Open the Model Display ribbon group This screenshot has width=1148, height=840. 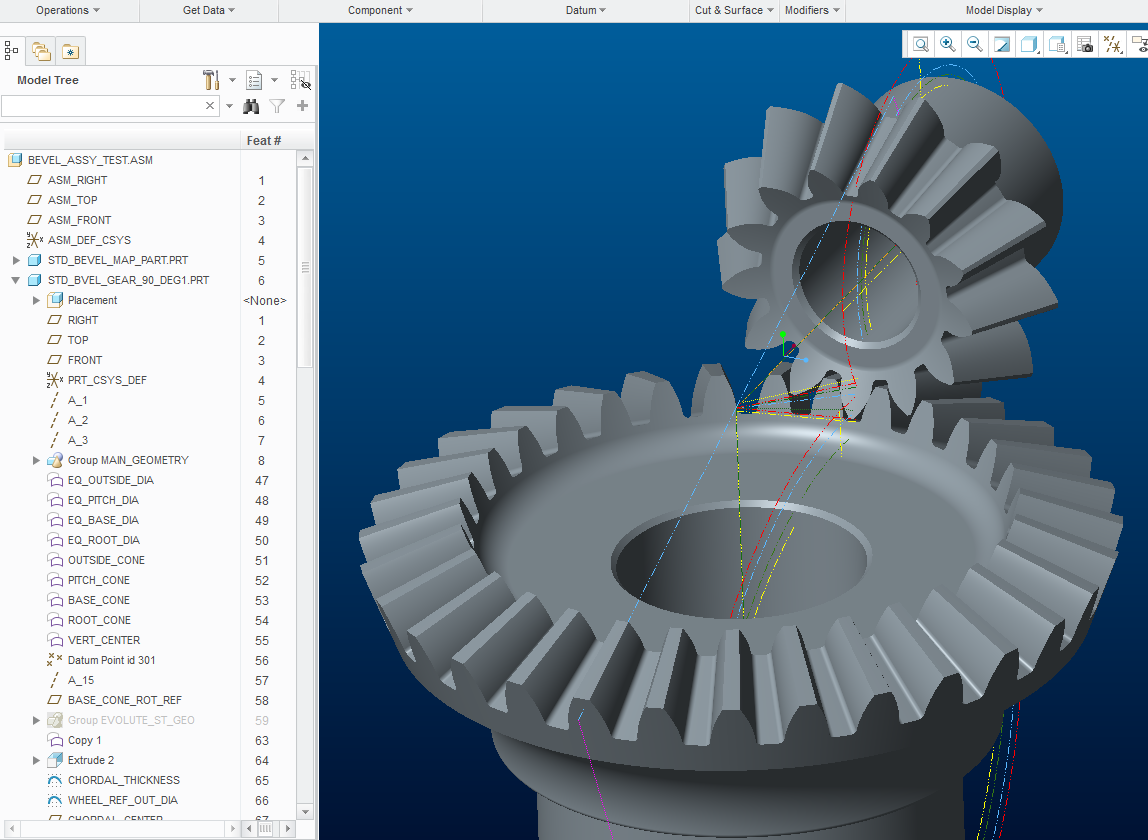pyautogui.click(x=1004, y=10)
